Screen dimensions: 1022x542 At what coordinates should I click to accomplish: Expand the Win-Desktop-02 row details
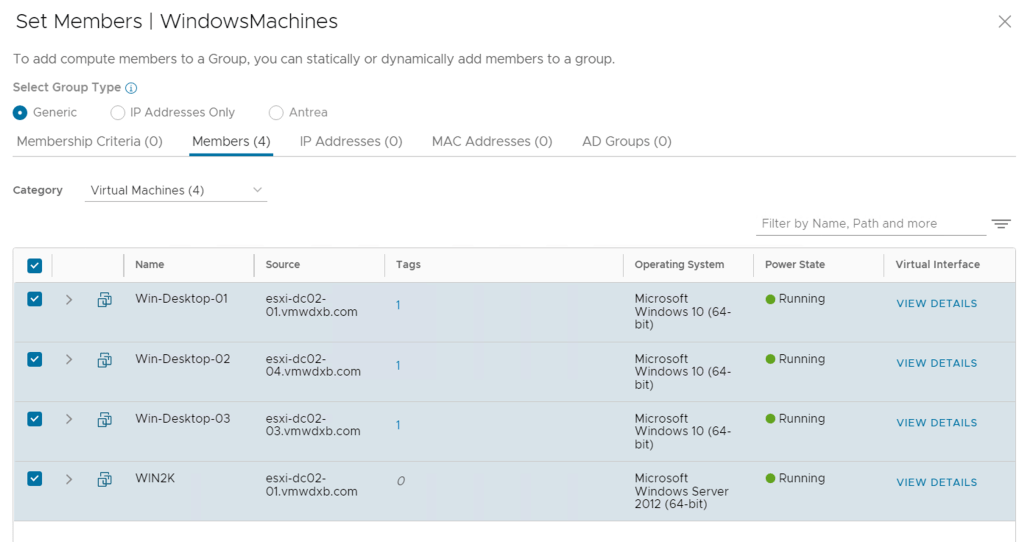click(x=69, y=360)
